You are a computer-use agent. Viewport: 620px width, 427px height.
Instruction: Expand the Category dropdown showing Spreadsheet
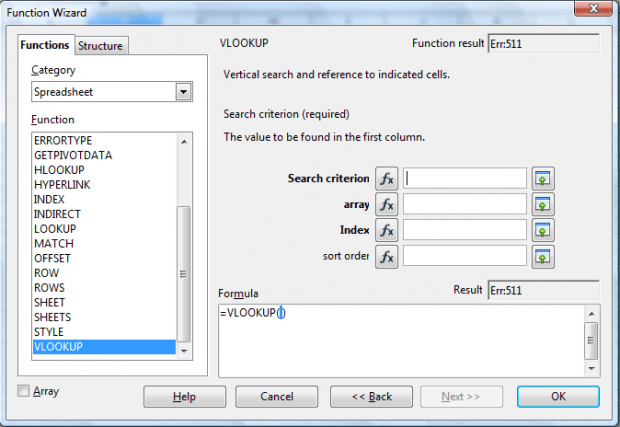[183, 92]
